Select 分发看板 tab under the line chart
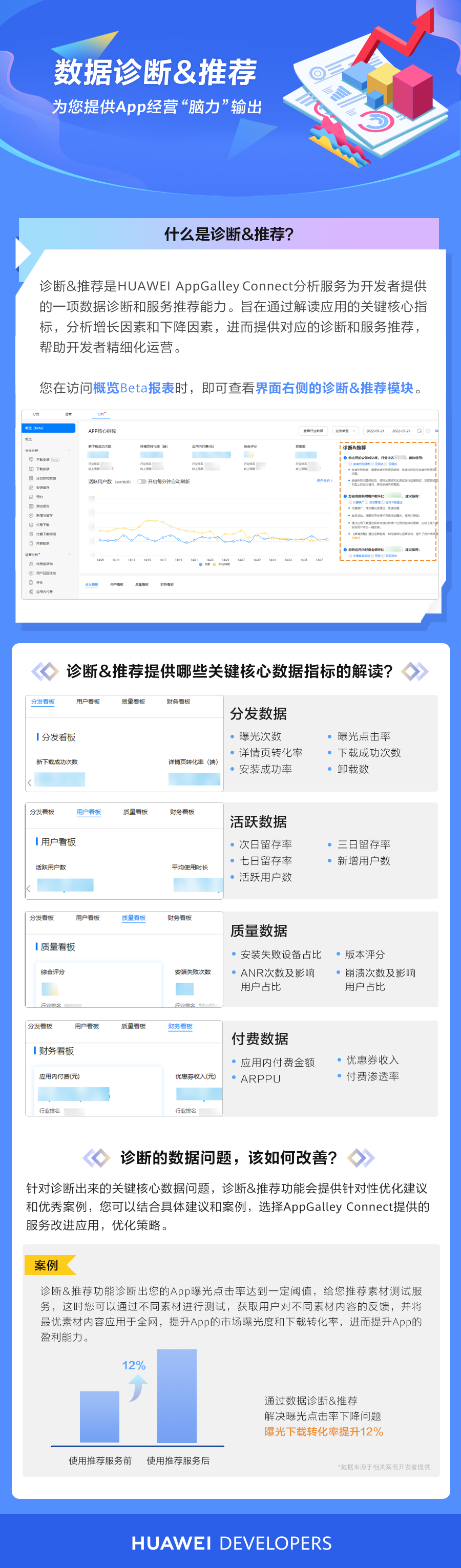The width and height of the screenshot is (461, 1568). click(92, 585)
